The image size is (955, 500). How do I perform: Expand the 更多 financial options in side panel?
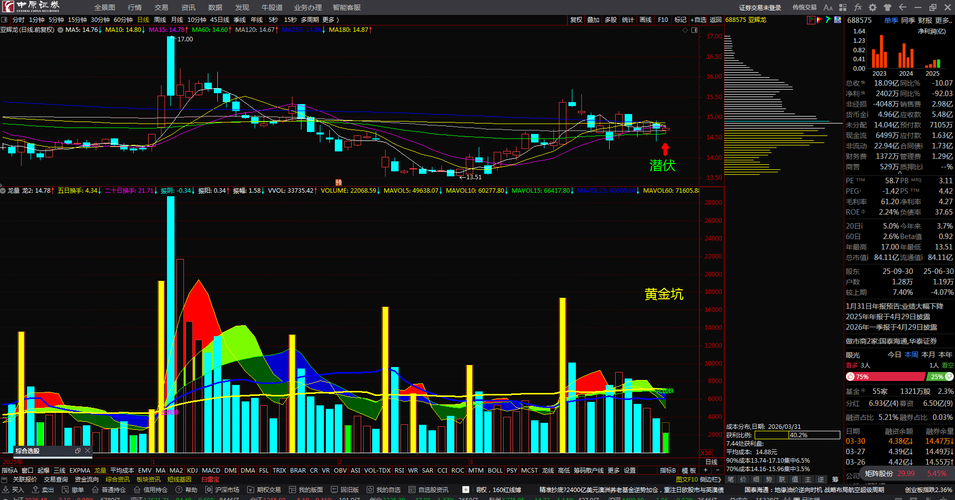tap(944, 20)
